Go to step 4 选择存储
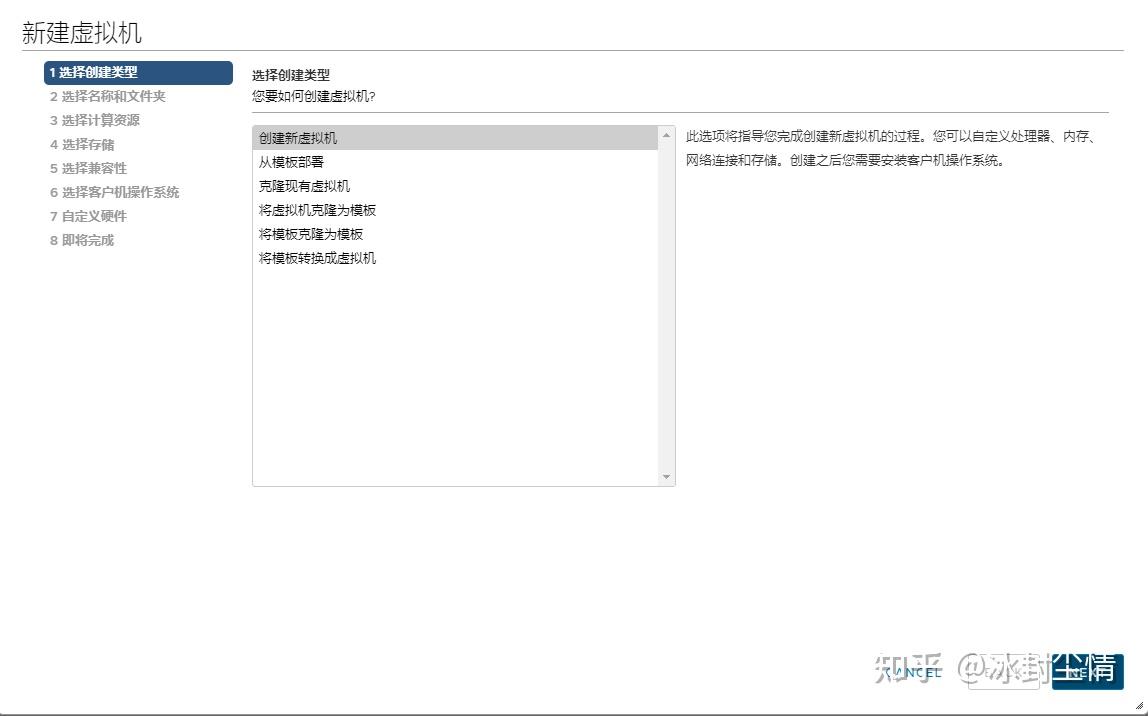The height and width of the screenshot is (716, 1148). [82, 144]
